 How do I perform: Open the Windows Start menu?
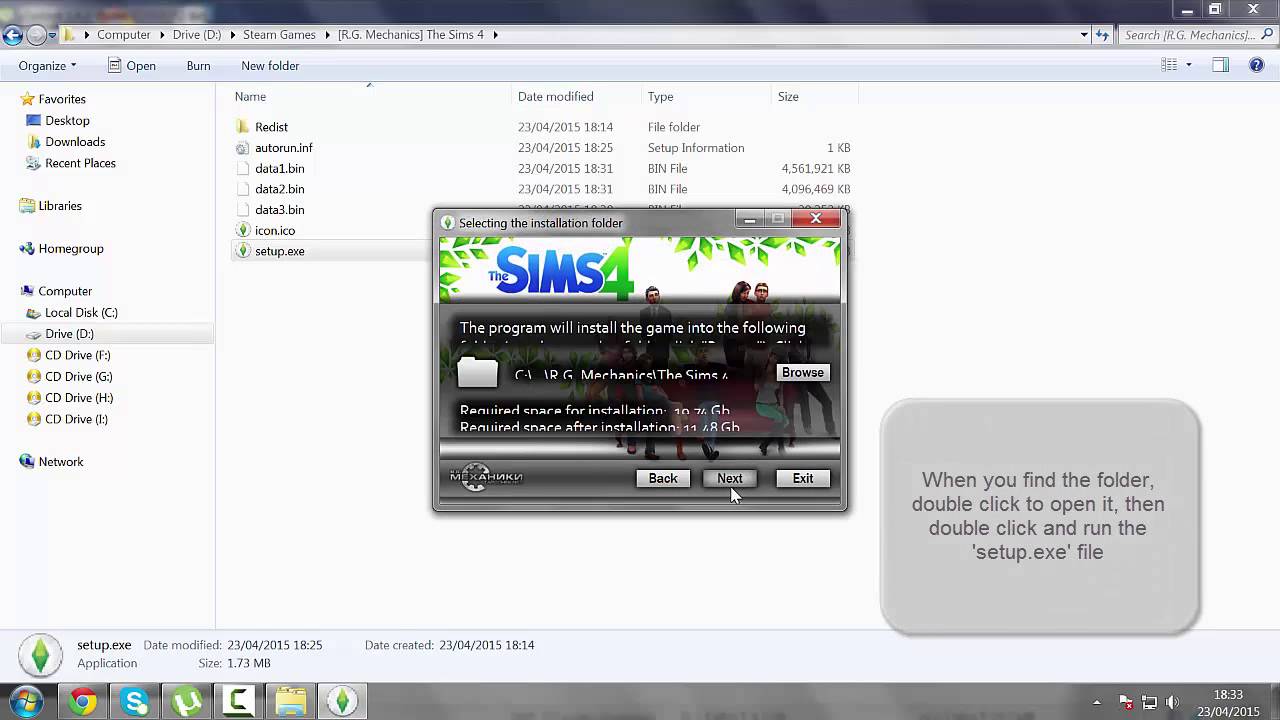coord(26,702)
